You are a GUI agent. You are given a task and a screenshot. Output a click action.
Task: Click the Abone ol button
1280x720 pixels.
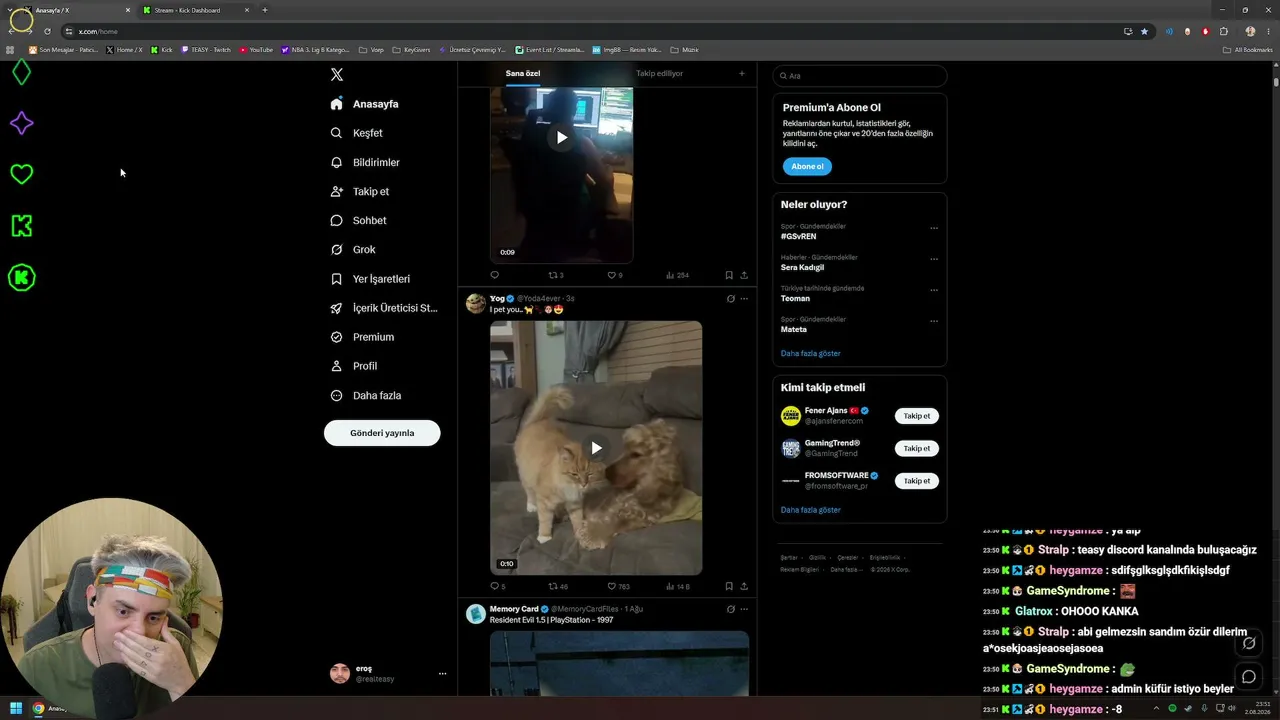pos(807,166)
